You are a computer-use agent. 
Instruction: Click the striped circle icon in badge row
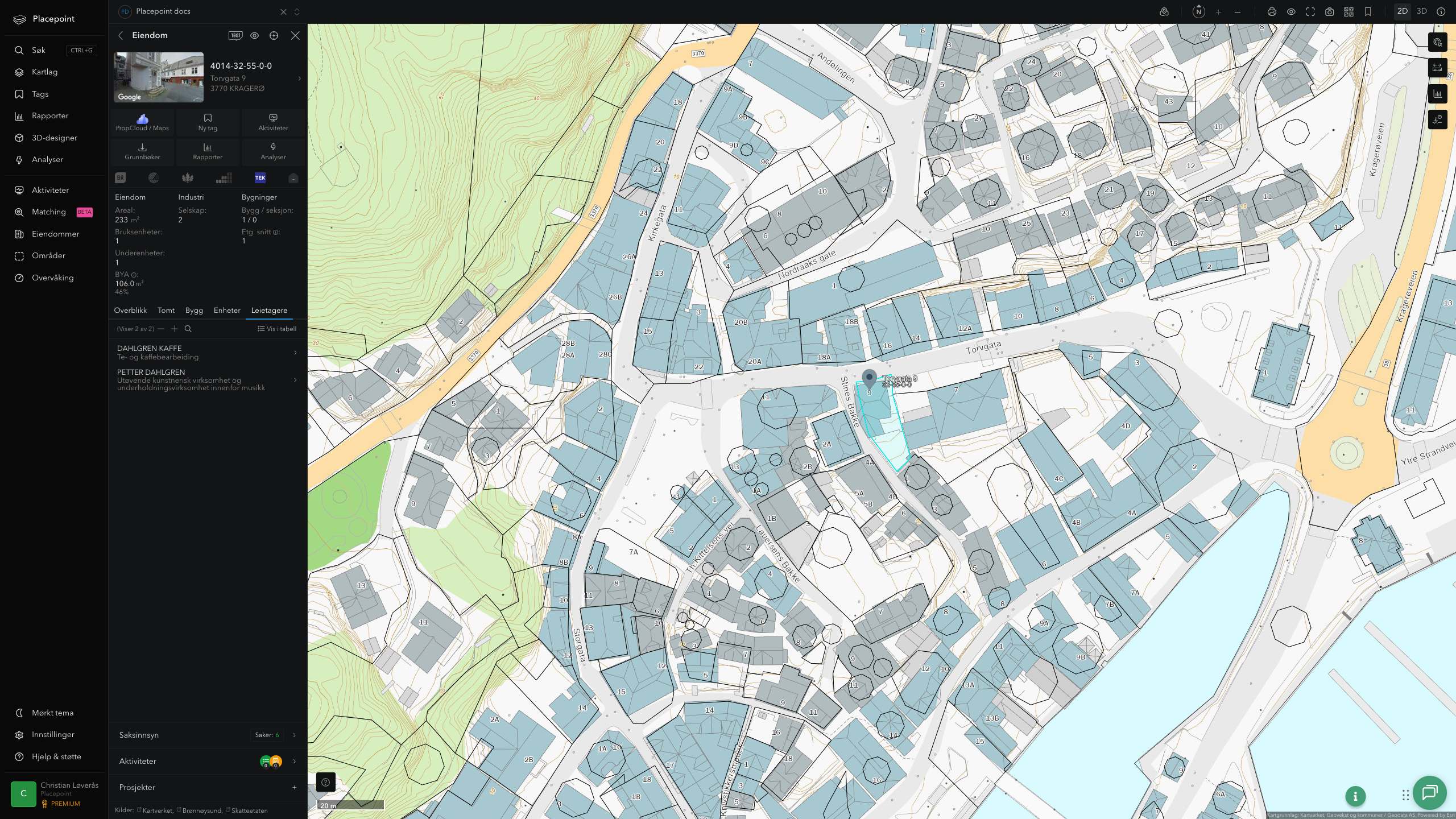tap(154, 178)
